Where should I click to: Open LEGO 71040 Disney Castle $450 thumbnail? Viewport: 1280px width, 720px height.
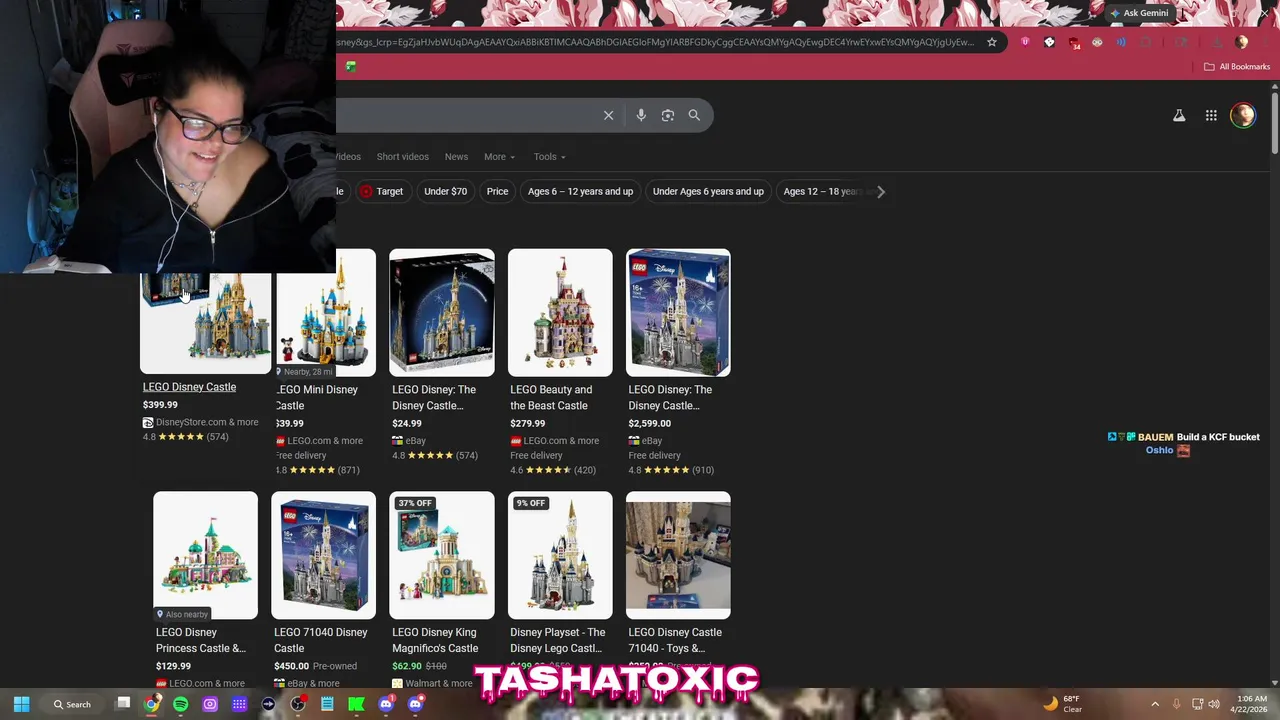(x=323, y=555)
